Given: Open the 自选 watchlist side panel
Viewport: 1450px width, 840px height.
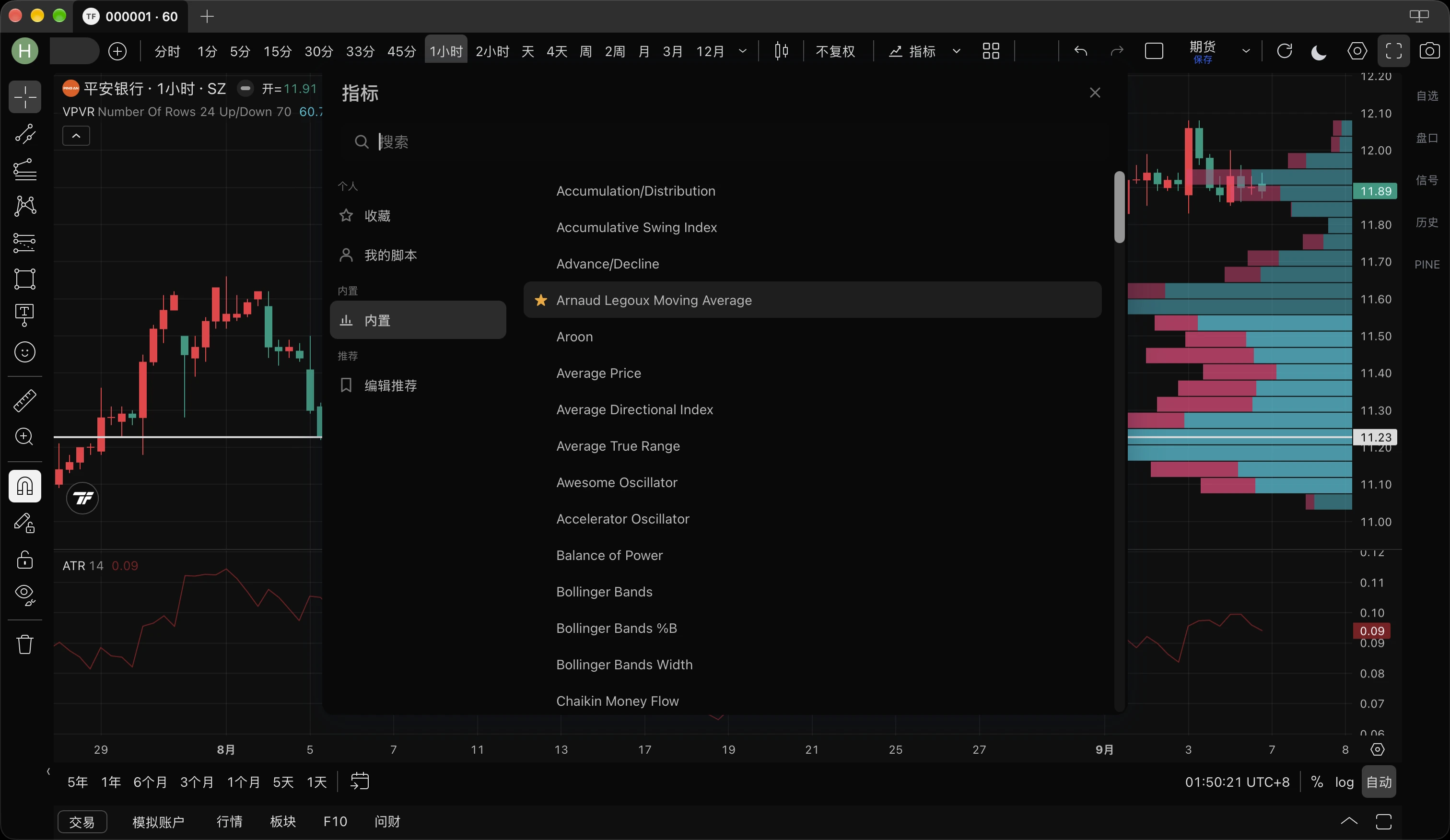Looking at the screenshot, I should [x=1427, y=95].
